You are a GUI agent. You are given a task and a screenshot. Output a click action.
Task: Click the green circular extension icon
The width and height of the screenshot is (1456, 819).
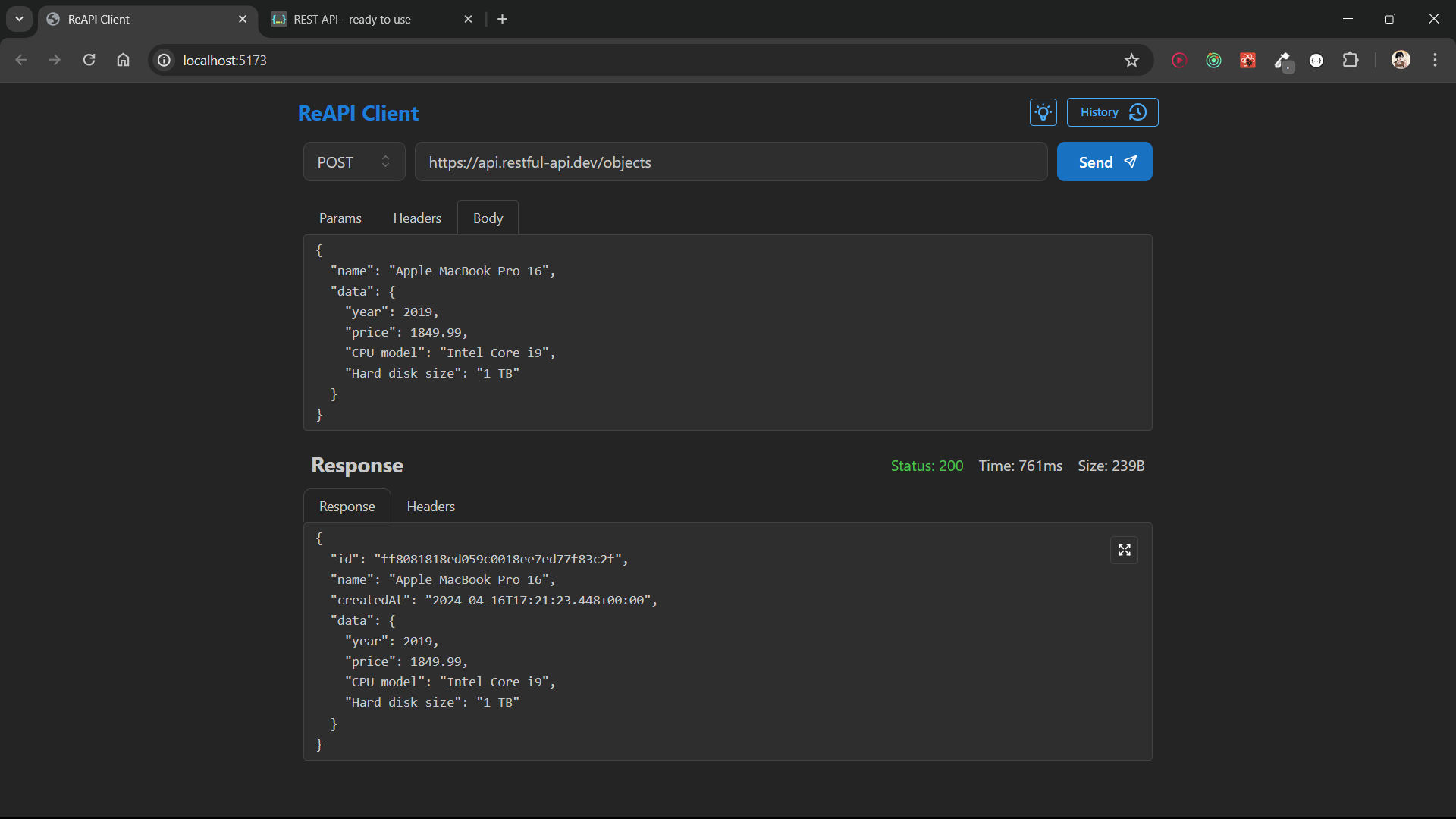pyautogui.click(x=1213, y=60)
